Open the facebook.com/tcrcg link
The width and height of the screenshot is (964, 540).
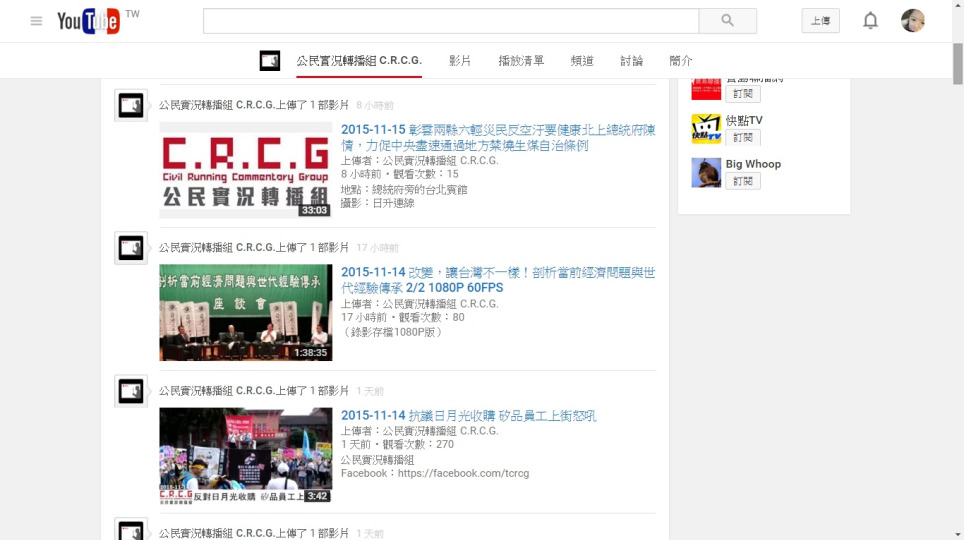pyautogui.click(x=464, y=474)
